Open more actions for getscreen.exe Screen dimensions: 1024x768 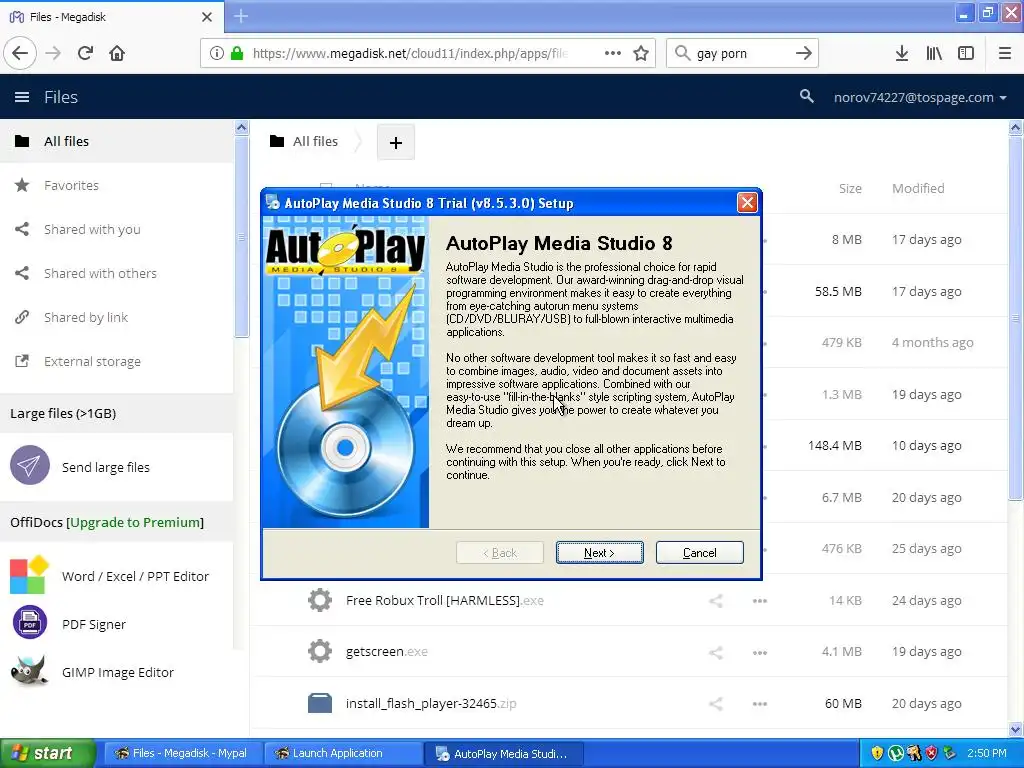pos(760,652)
